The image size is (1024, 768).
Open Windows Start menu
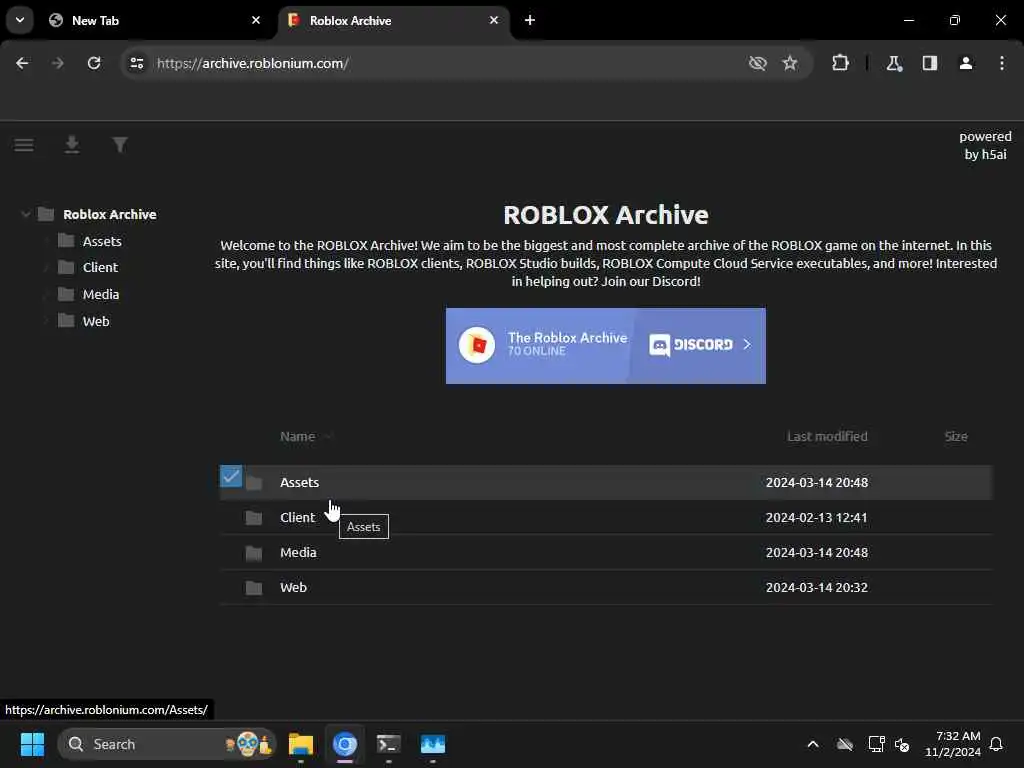(x=32, y=744)
